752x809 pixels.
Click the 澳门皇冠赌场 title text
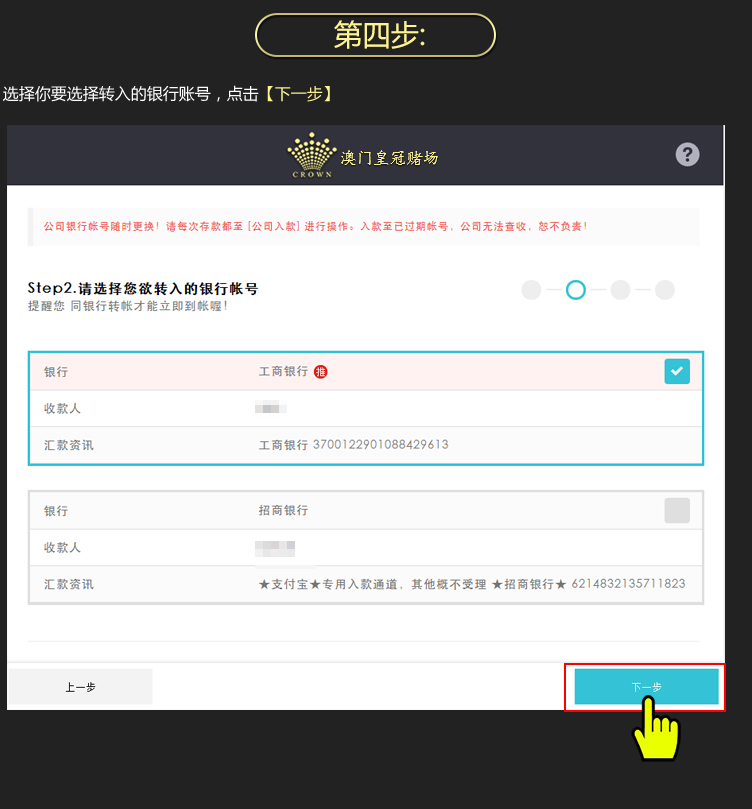389,158
